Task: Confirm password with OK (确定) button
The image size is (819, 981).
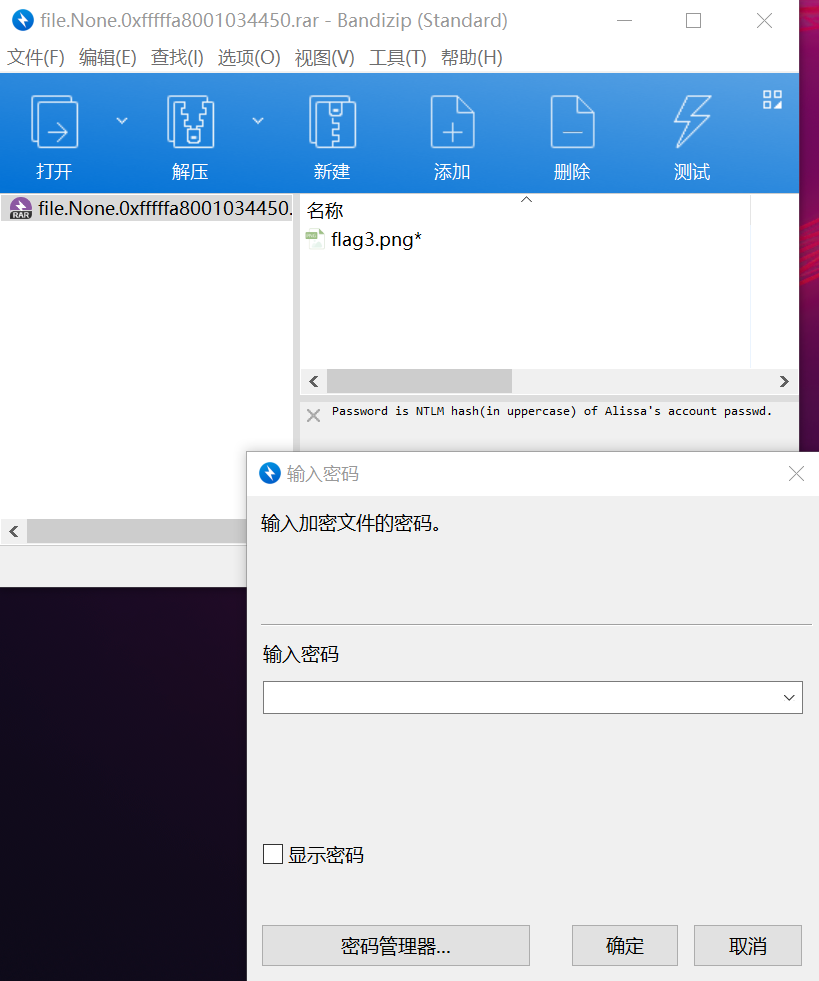Action: (624, 946)
